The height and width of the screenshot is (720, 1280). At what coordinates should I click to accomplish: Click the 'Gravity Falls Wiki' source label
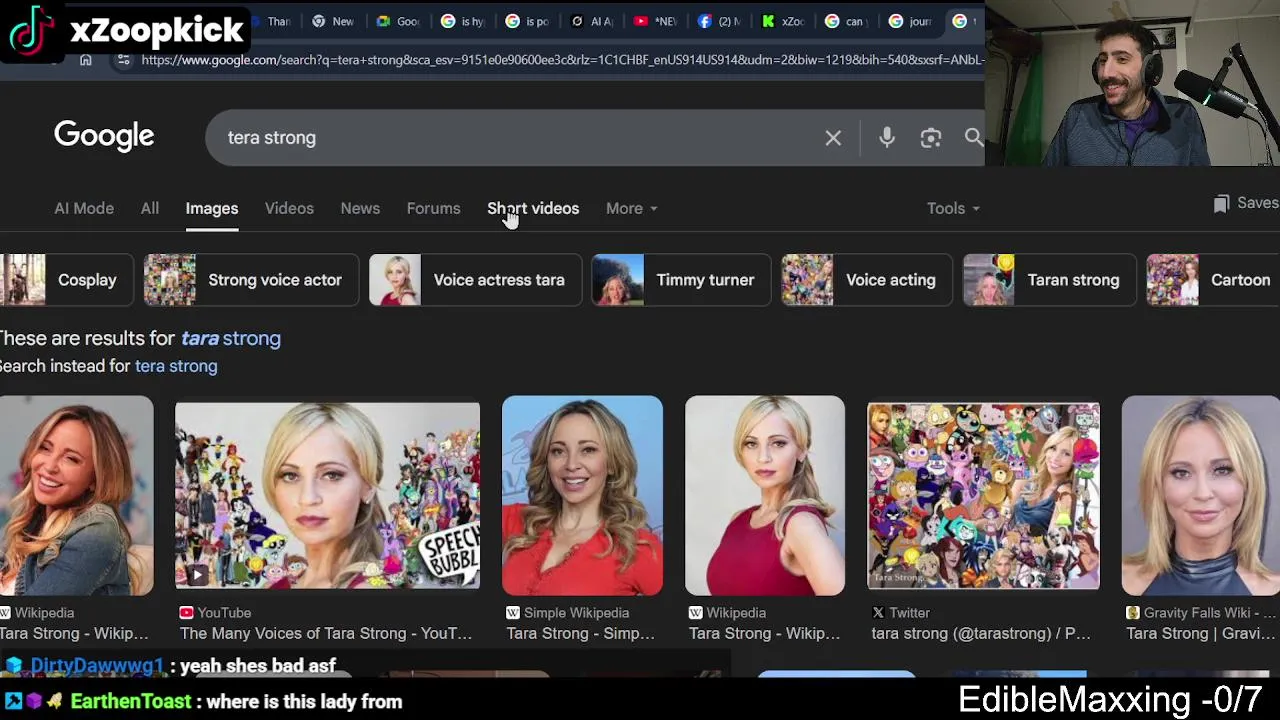(x=1210, y=612)
